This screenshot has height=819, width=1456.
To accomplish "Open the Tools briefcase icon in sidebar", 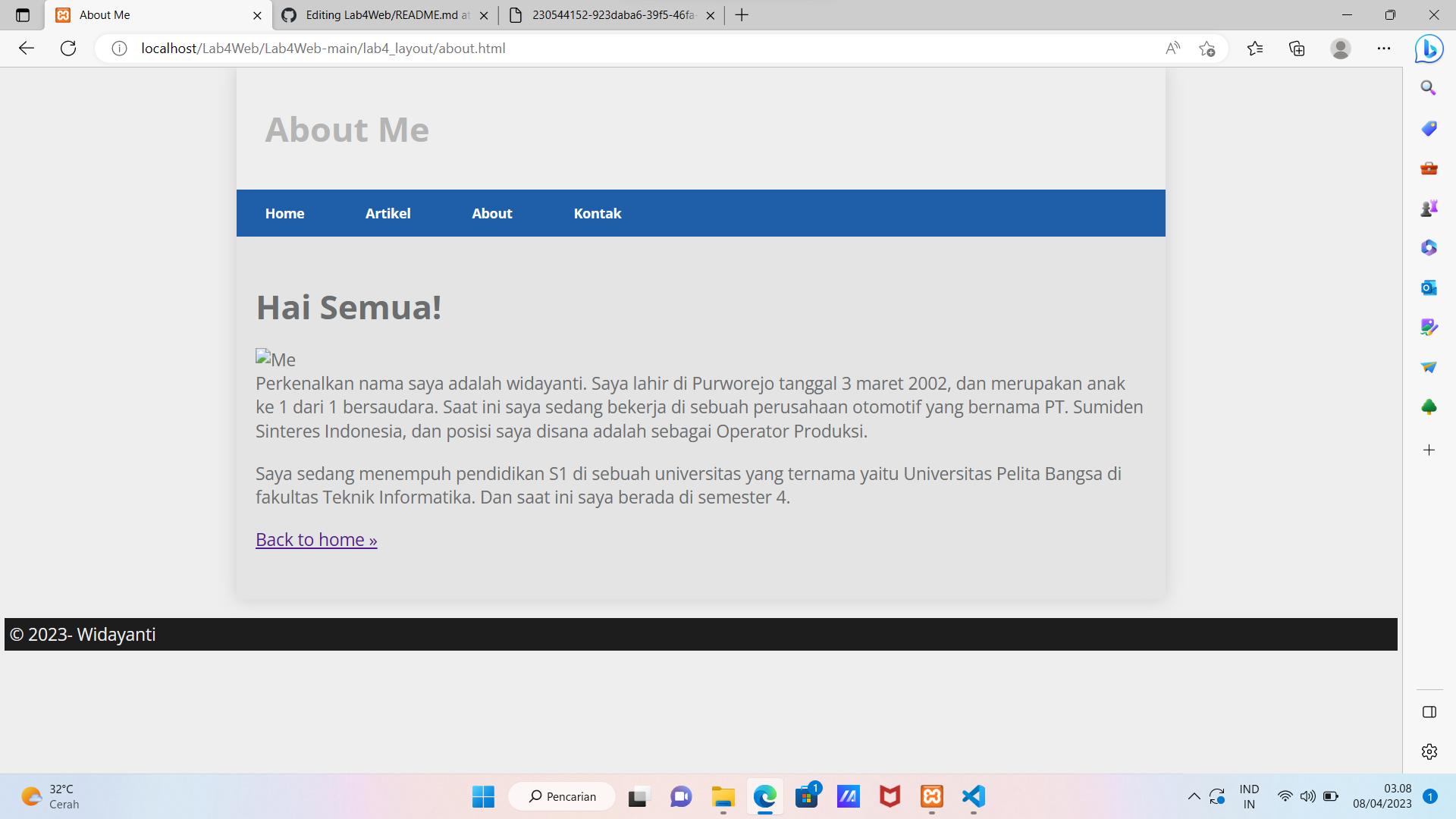I will click(1429, 168).
